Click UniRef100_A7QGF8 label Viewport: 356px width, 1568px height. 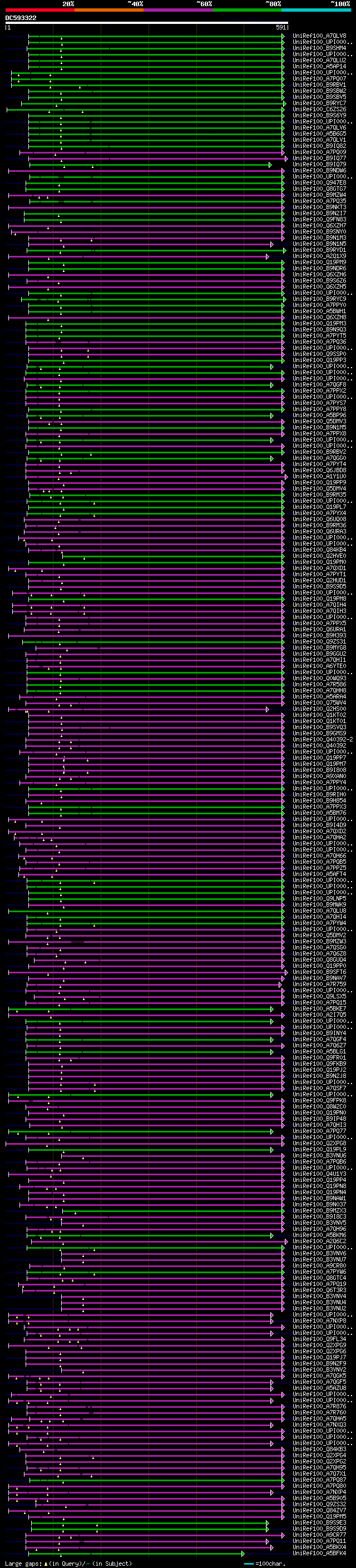tap(319, 385)
